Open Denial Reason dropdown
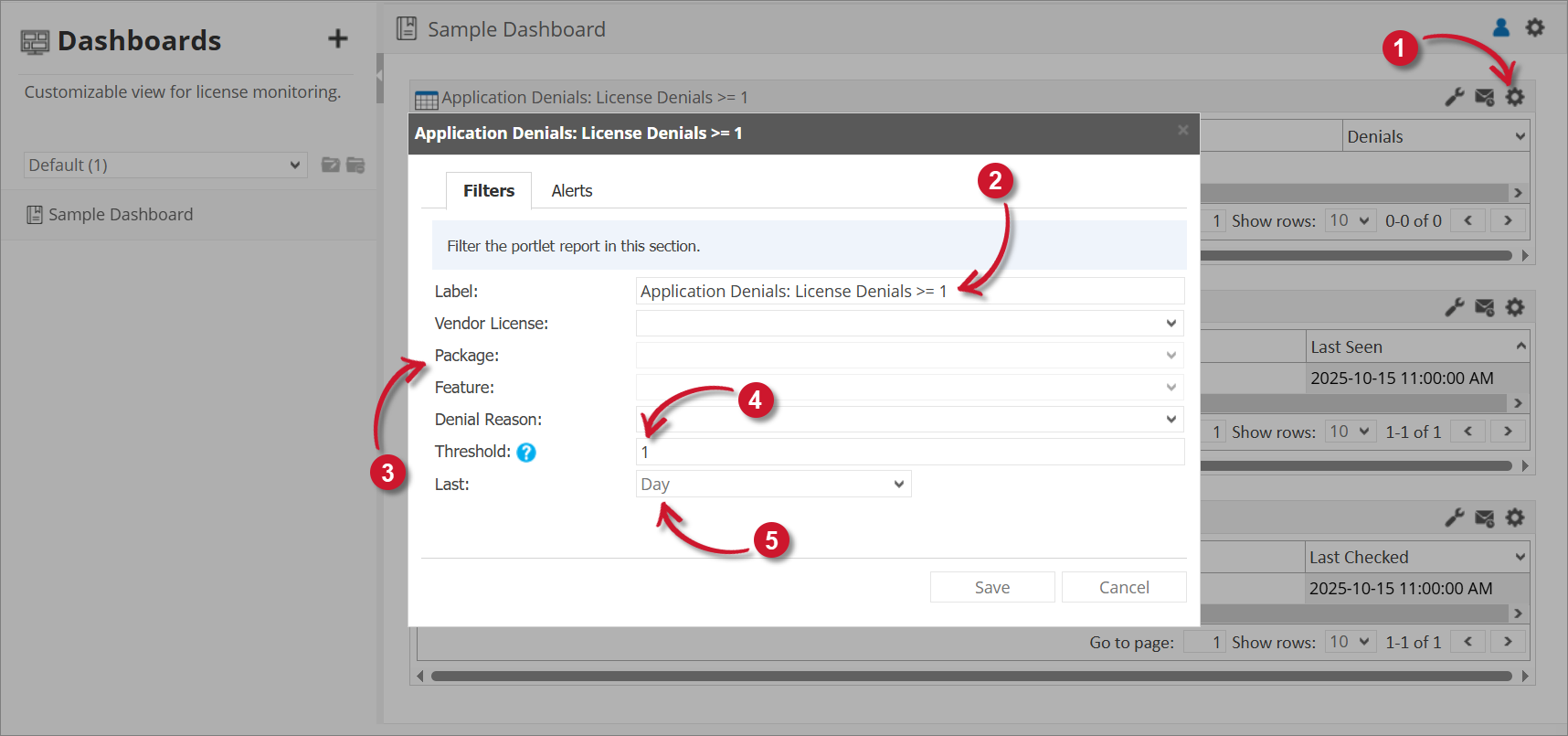Viewport: 1568px width, 736px height. (x=910, y=419)
